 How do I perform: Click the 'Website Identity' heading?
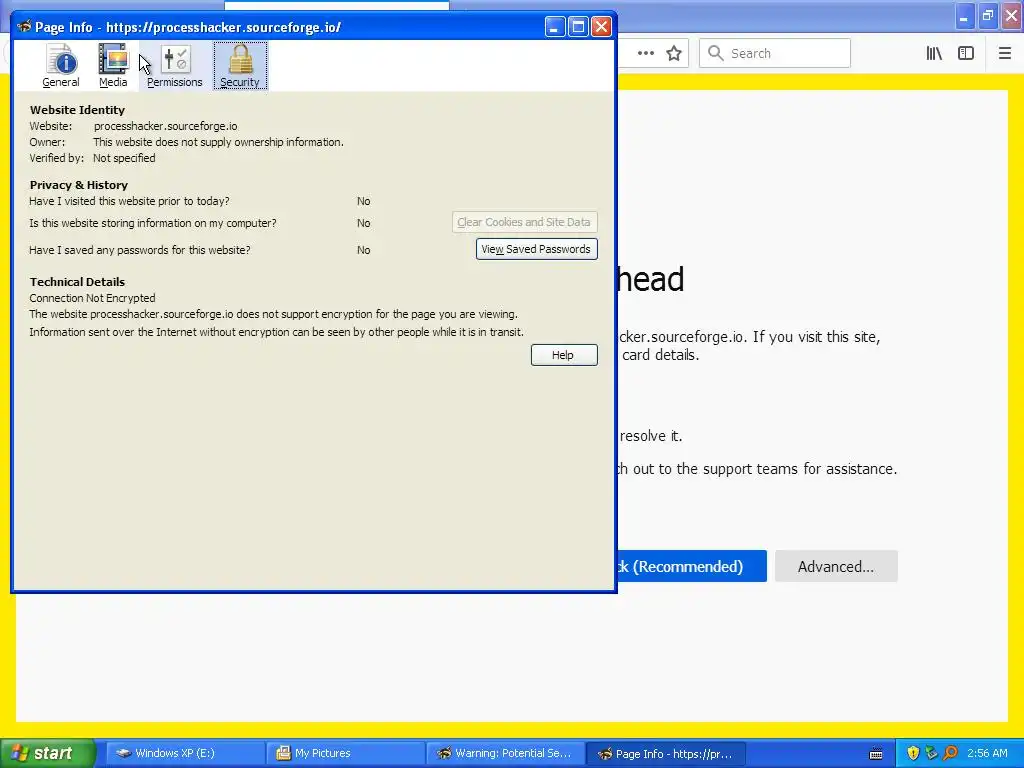click(77, 110)
